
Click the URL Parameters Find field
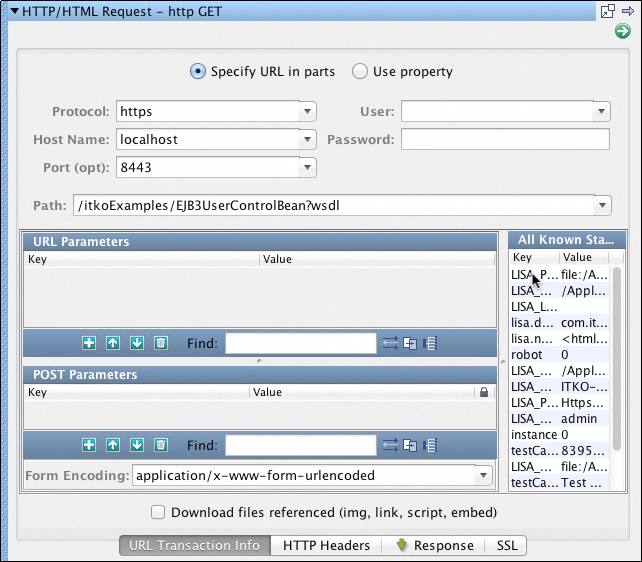pyautogui.click(x=300, y=343)
